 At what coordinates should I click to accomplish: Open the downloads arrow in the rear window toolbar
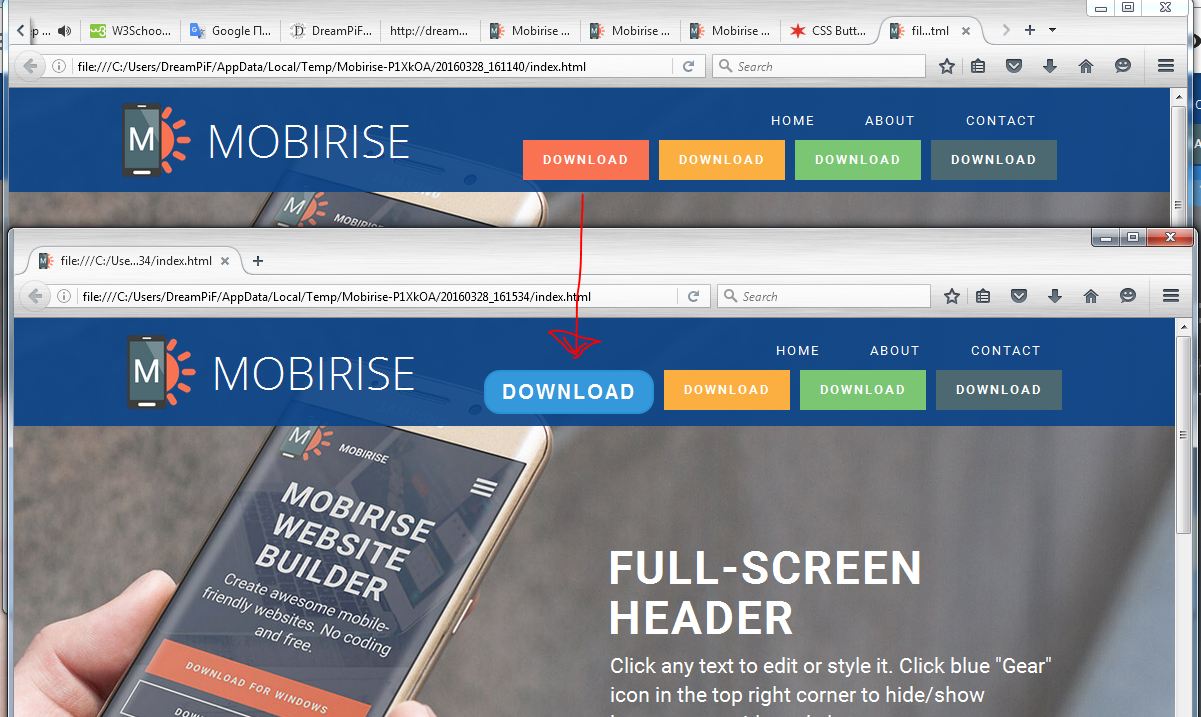tap(1049, 66)
